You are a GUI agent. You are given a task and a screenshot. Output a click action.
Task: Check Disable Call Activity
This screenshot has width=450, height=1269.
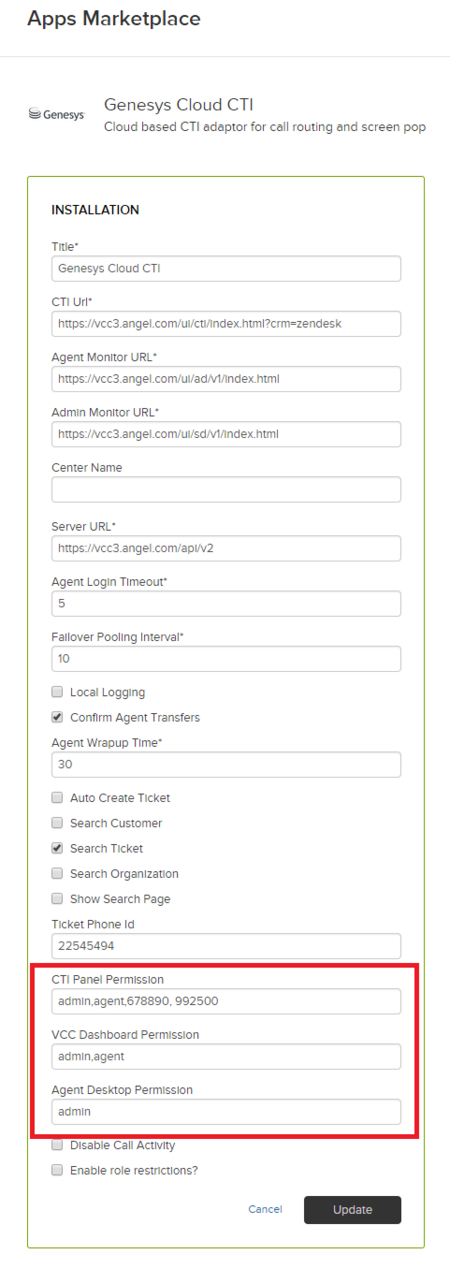[x=57, y=1145]
